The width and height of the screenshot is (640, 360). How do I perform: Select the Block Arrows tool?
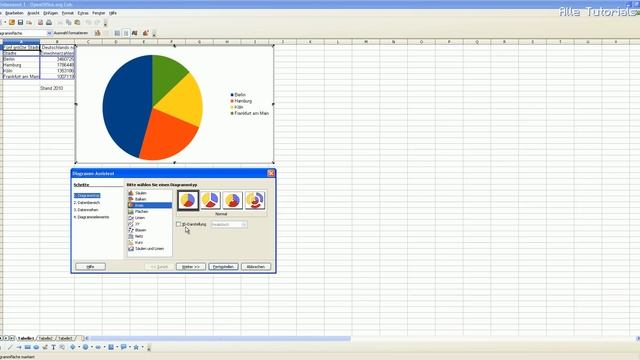coord(98,347)
